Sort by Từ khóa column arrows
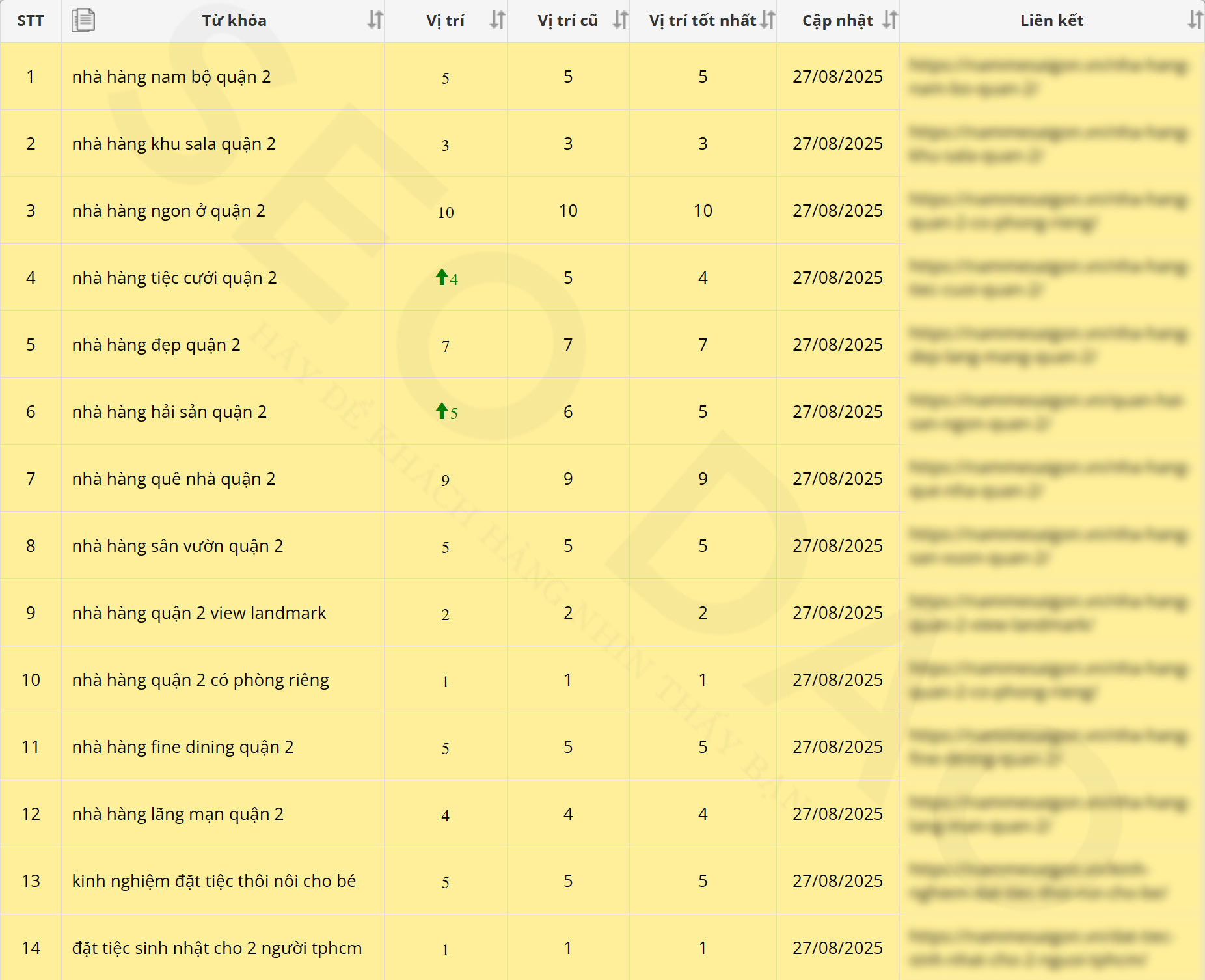The image size is (1205, 980). click(x=375, y=20)
